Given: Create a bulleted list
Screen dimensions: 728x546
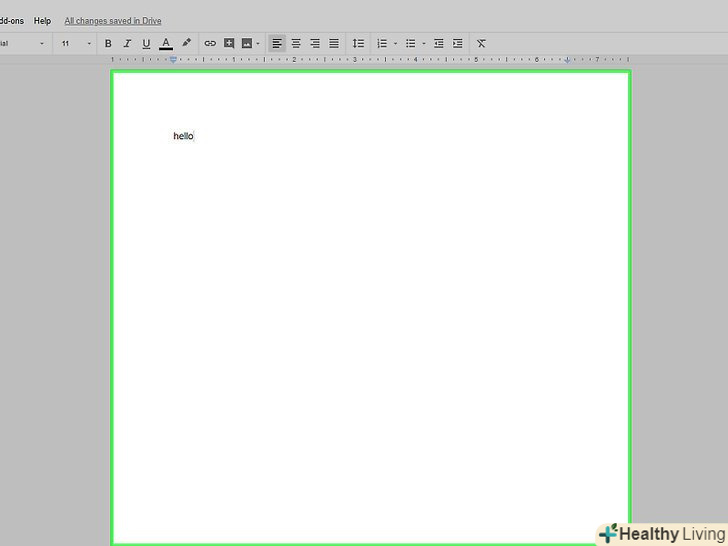Looking at the screenshot, I should 410,44.
